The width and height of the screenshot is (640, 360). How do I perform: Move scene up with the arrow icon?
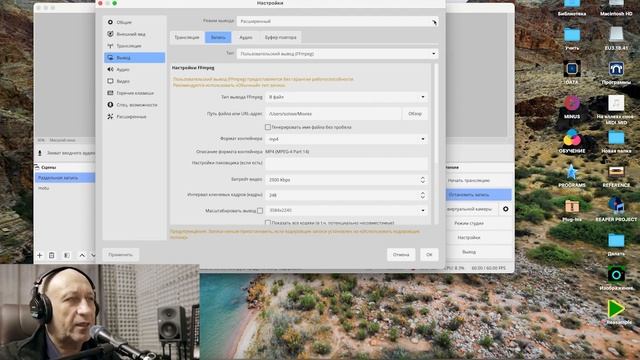[x=82, y=255]
